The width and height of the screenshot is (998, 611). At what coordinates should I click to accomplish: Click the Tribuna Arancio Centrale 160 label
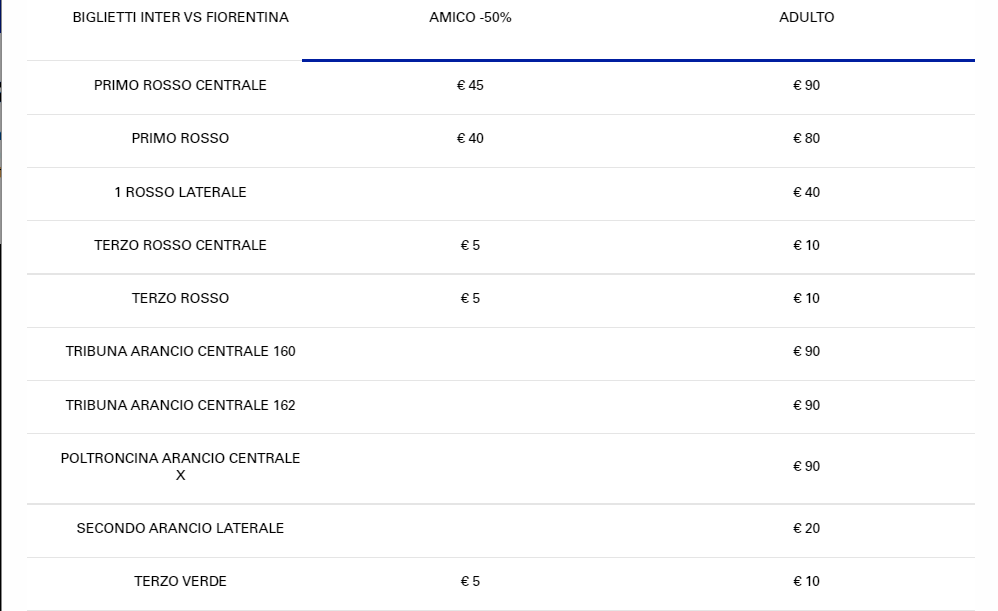click(x=180, y=351)
